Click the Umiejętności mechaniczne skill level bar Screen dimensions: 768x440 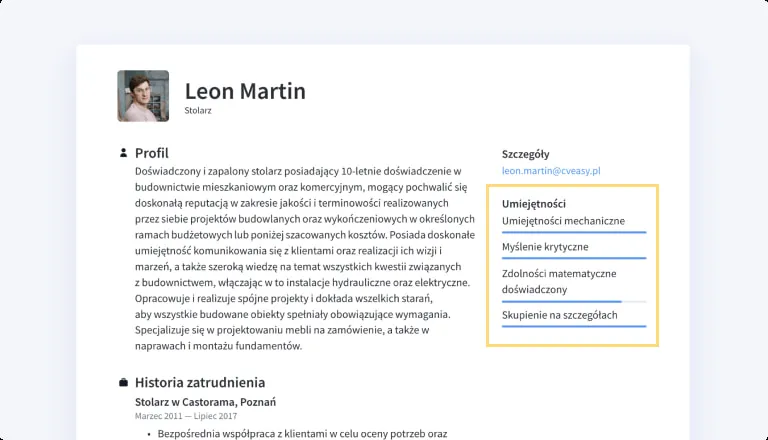point(574,232)
